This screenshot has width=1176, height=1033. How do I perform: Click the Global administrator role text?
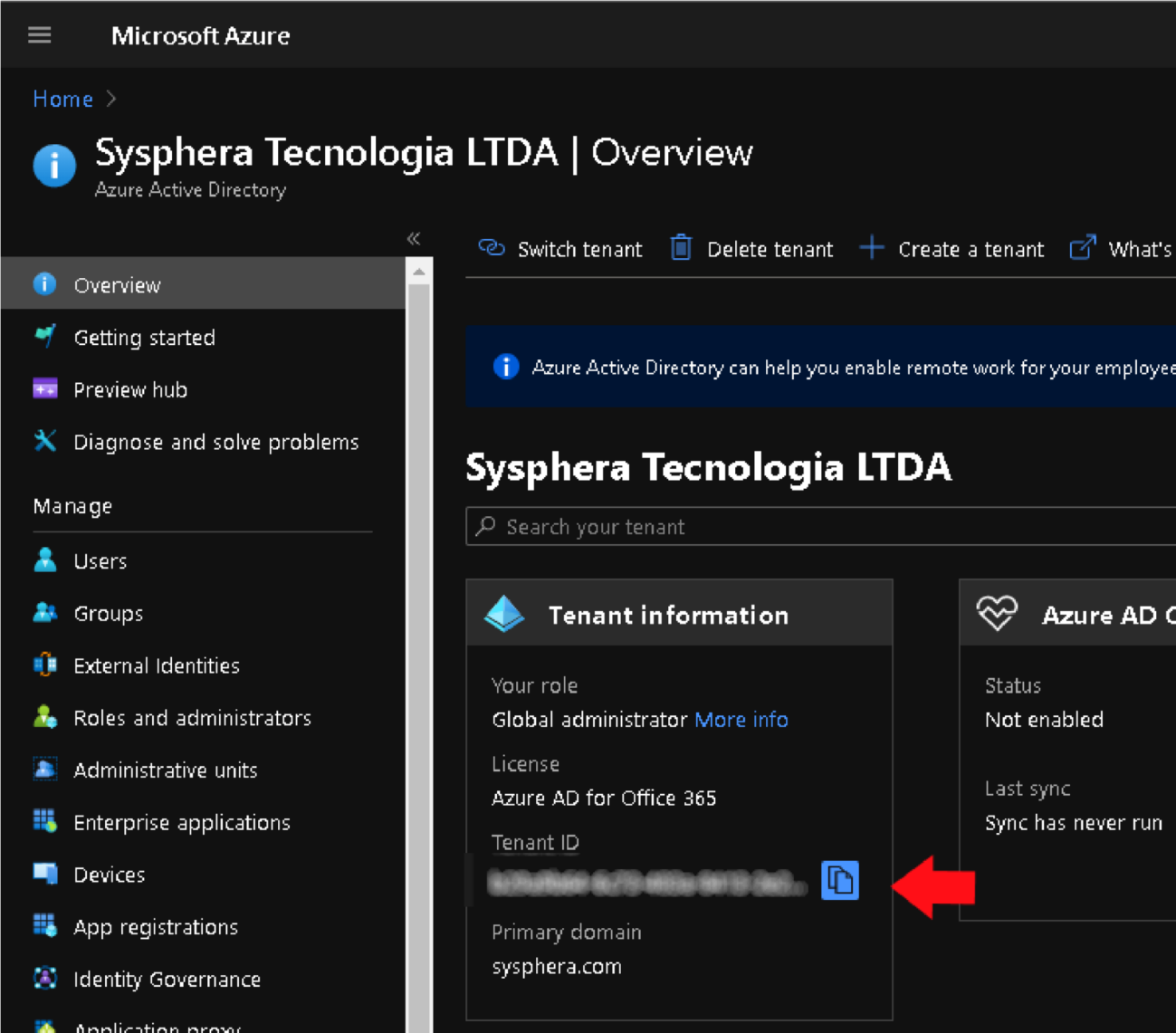pyautogui.click(x=589, y=720)
